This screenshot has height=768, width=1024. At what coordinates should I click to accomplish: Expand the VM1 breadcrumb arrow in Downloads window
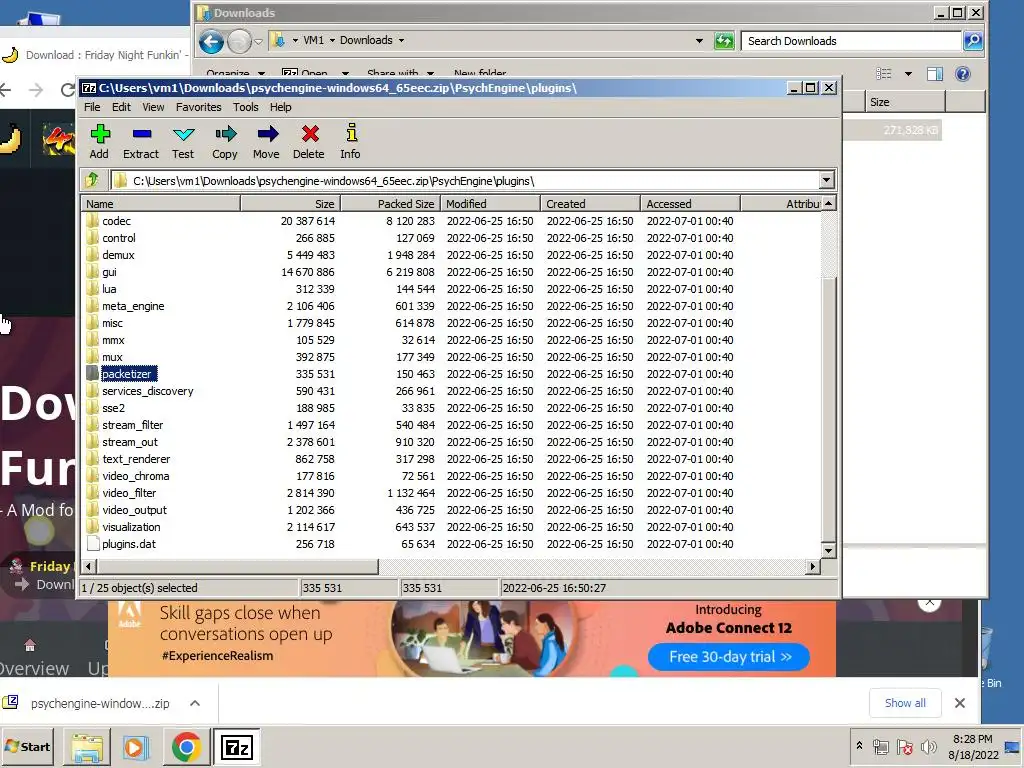(x=332, y=40)
